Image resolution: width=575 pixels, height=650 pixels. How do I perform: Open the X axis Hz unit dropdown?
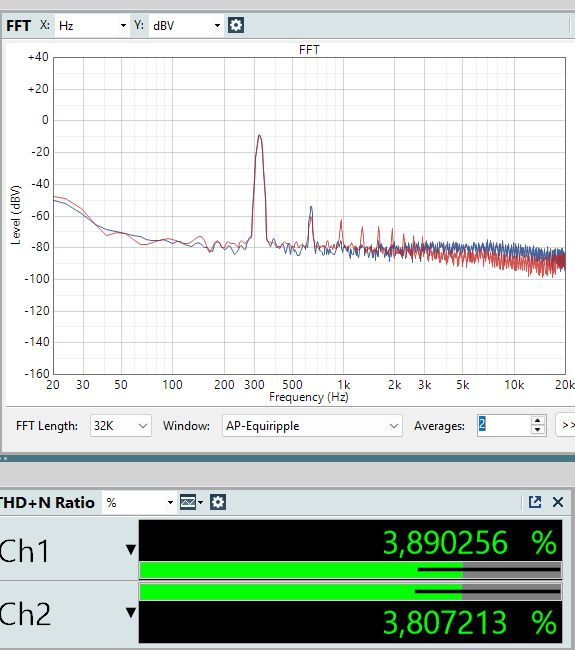point(92,26)
